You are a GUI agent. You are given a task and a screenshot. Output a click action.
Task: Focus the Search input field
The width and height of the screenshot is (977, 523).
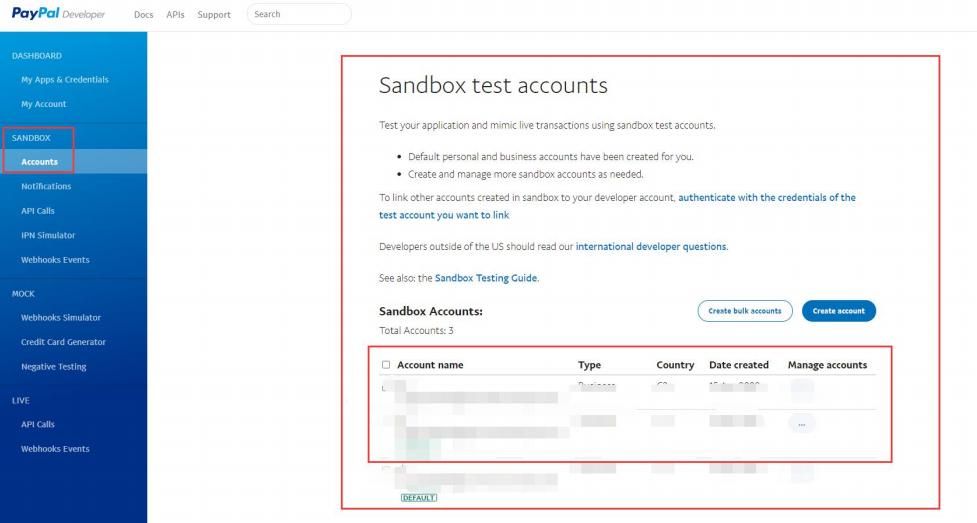(x=299, y=14)
